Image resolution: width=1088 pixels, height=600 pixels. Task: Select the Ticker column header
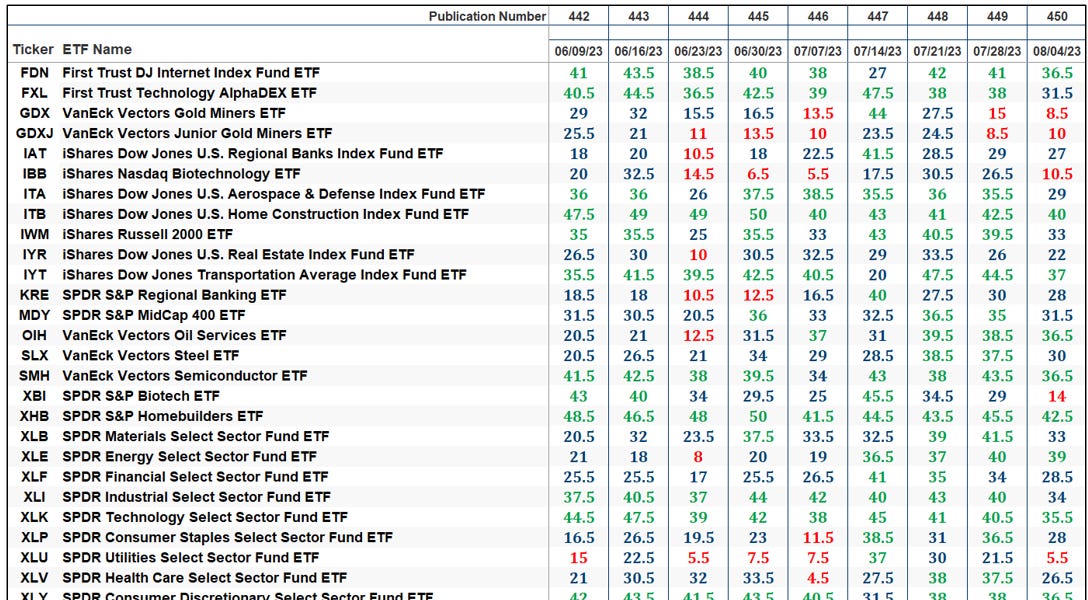33,50
